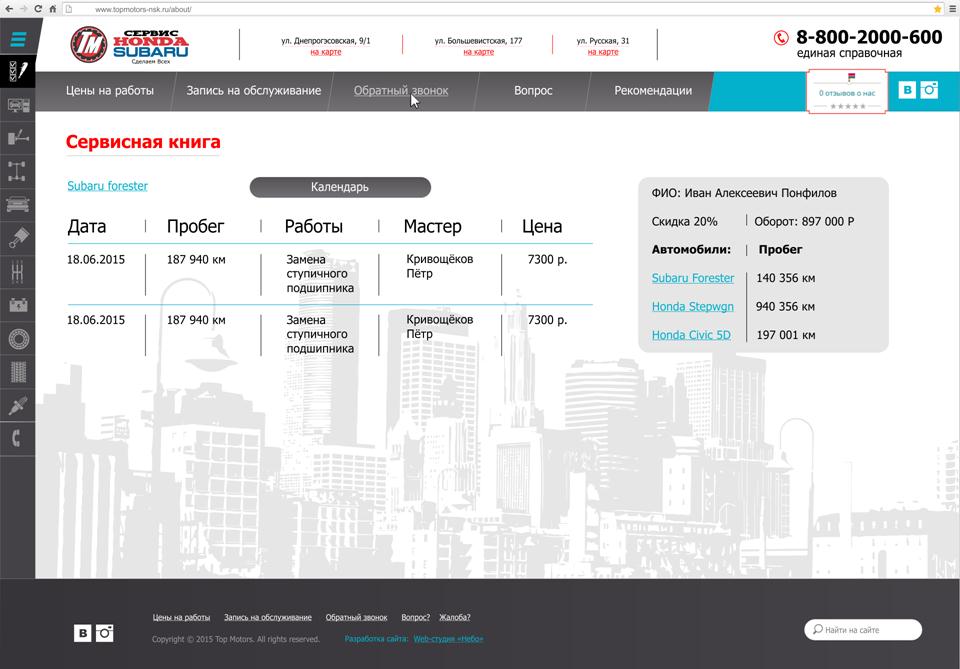Viewport: 960px width, 669px height.
Task: Open Instagram icon in header bar
Action: pyautogui.click(x=929, y=90)
